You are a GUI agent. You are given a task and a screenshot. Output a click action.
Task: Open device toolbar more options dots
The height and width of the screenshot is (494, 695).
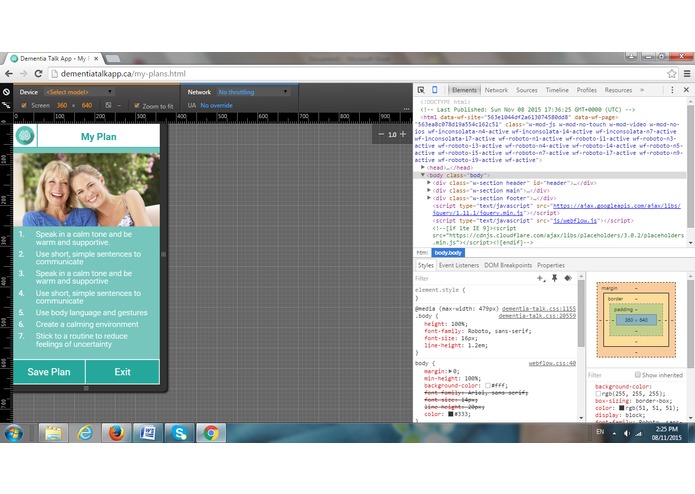pos(406,109)
